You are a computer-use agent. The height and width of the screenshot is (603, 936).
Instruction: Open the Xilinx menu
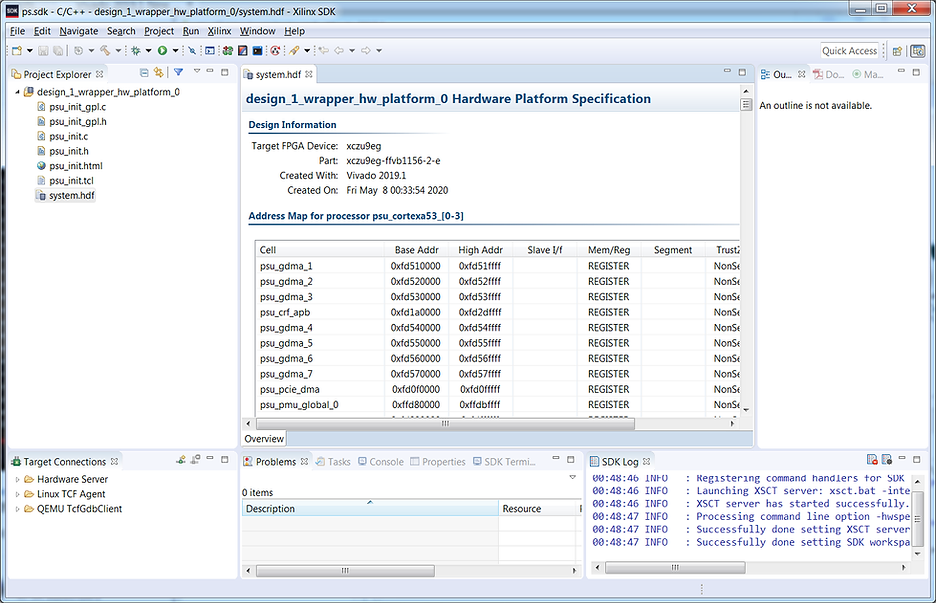click(x=217, y=31)
